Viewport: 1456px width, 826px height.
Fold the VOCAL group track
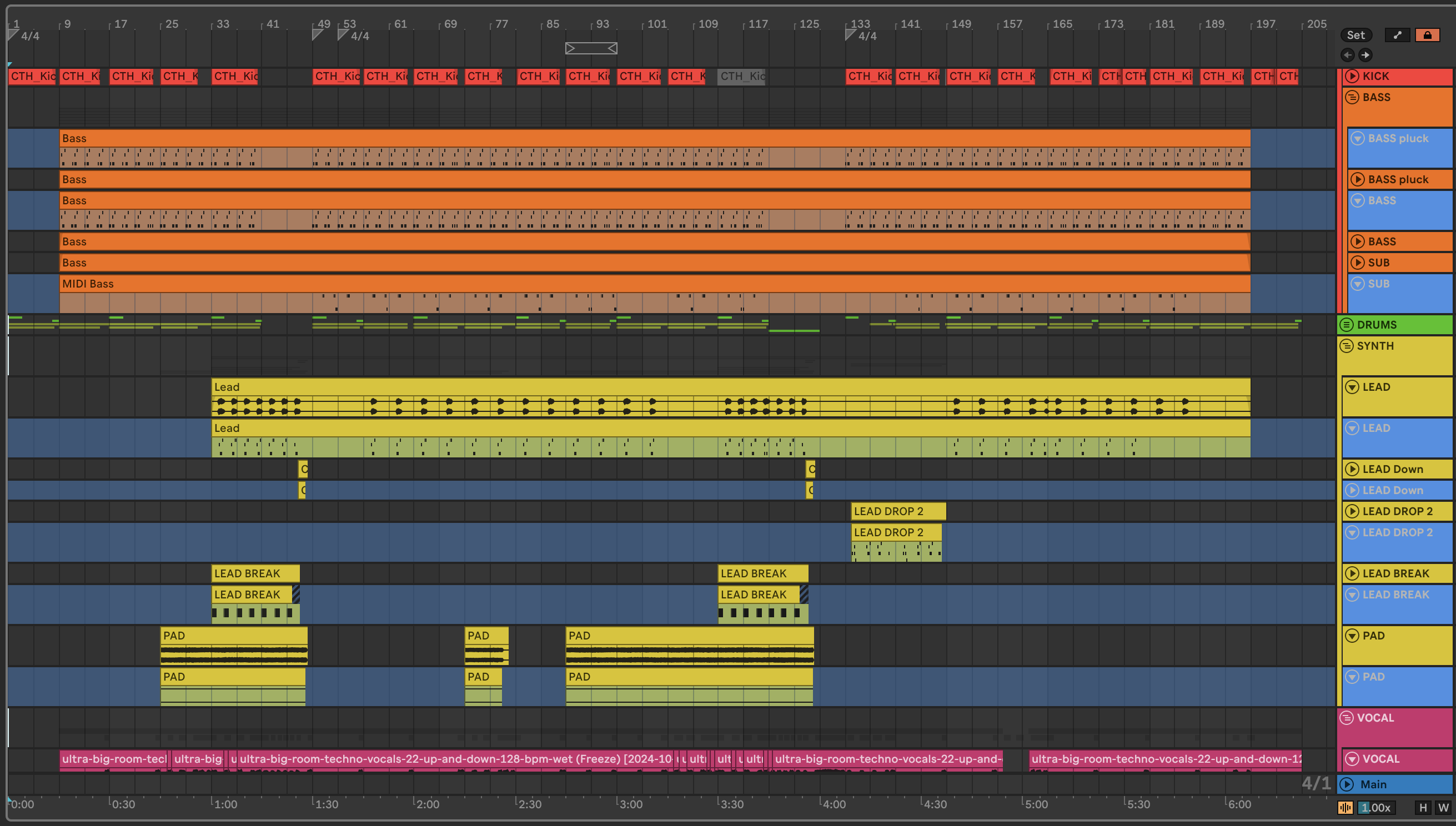click(1347, 718)
